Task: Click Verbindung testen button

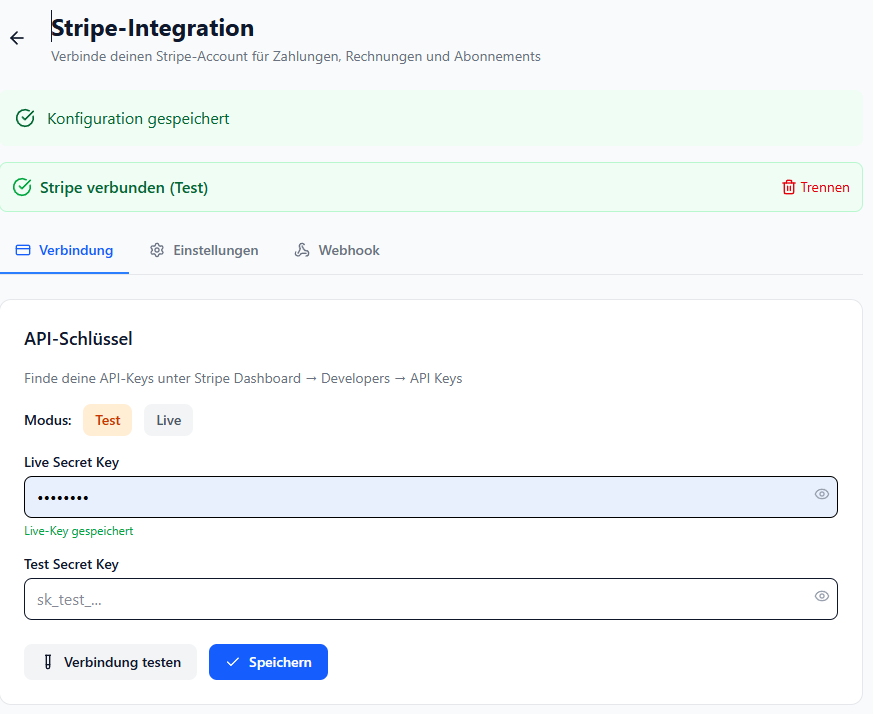Action: (x=110, y=662)
